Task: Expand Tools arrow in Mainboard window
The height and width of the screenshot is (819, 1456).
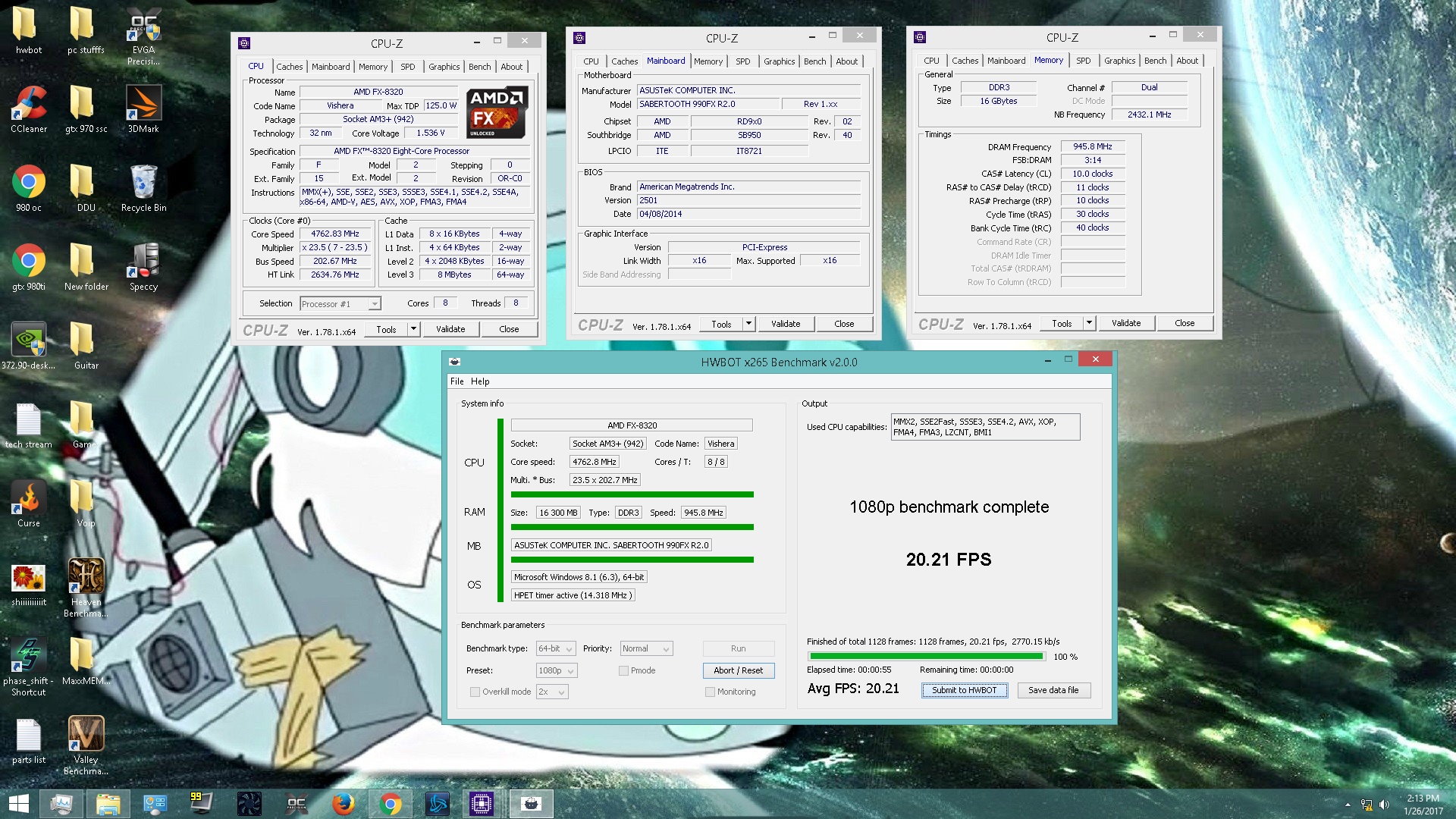Action: (x=748, y=324)
